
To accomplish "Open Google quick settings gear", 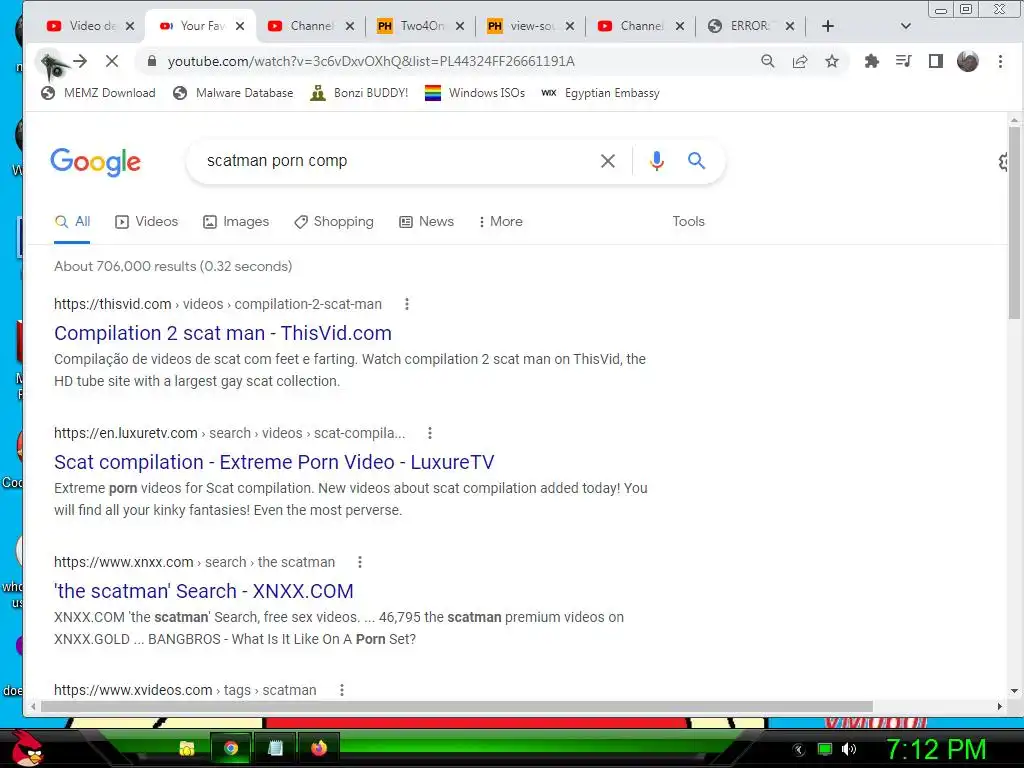I will (1004, 162).
